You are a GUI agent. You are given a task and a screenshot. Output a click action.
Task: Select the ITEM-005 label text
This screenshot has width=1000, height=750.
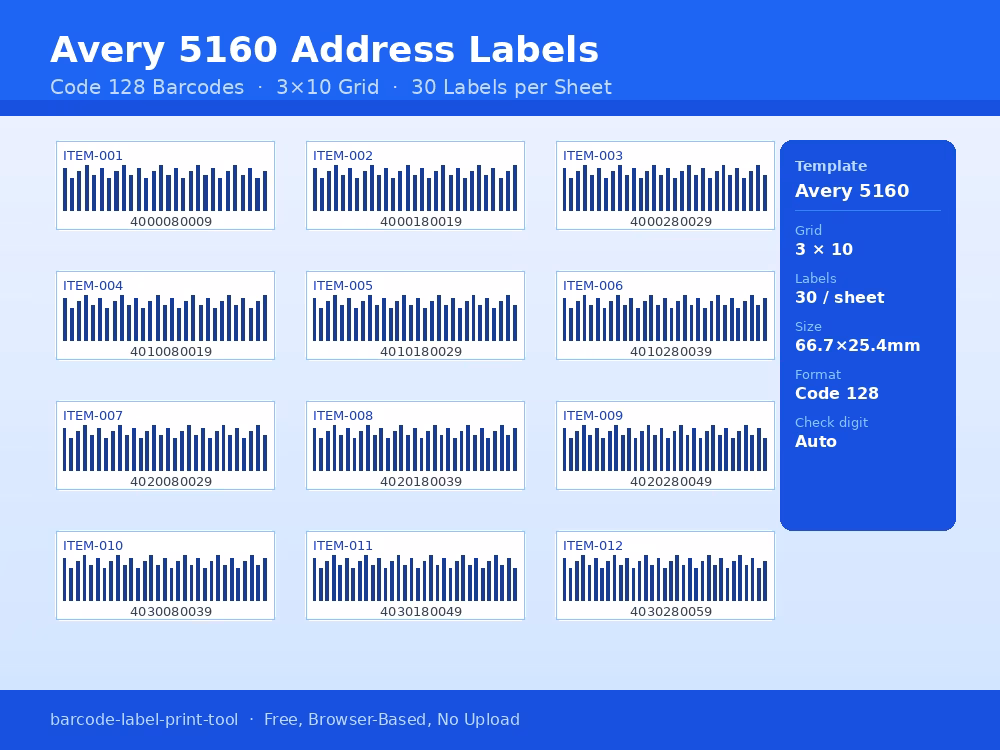point(342,286)
